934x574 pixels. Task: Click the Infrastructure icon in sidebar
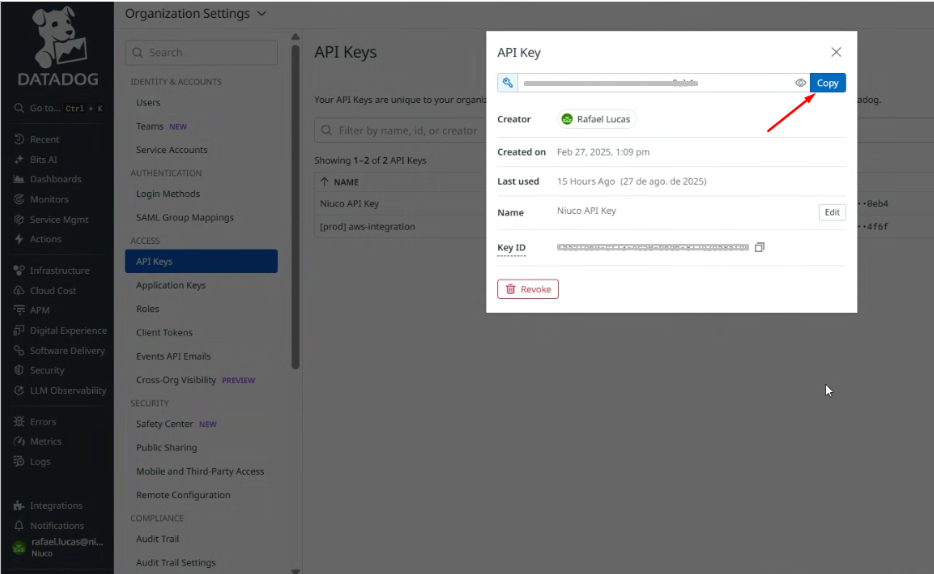pyautogui.click(x=19, y=270)
